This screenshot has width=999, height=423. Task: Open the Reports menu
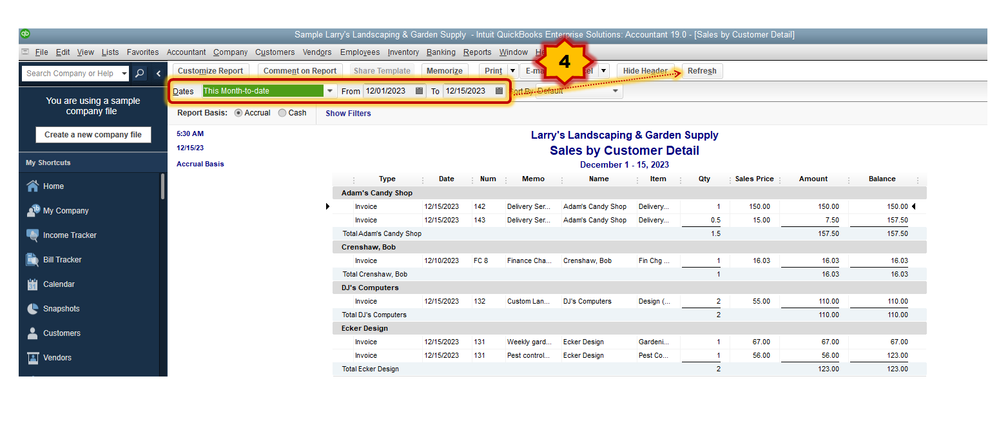(x=477, y=52)
